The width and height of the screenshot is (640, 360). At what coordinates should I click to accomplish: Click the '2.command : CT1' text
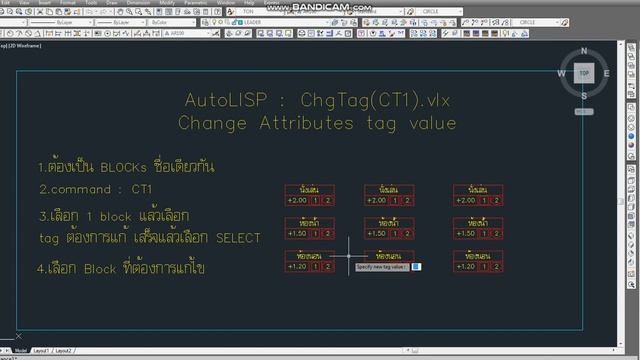pos(96,189)
